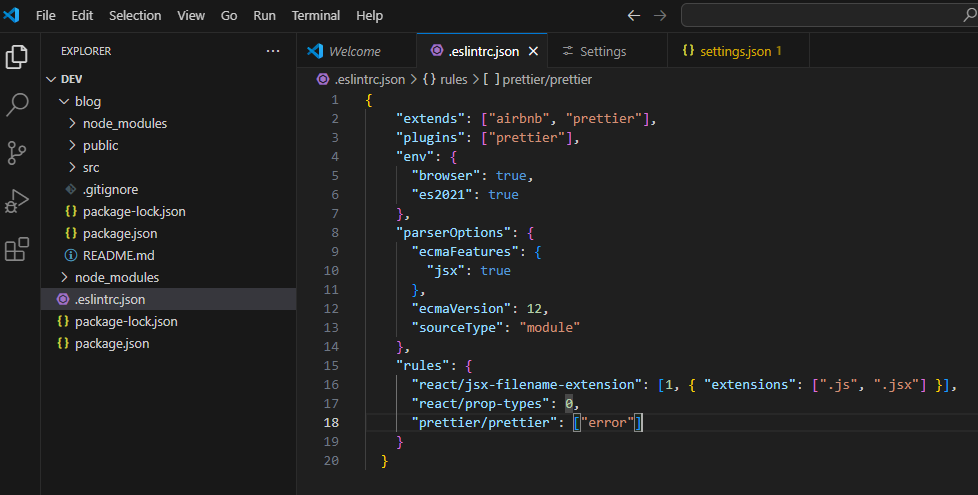
Task: Open the Run and Debug view
Action: (x=17, y=201)
